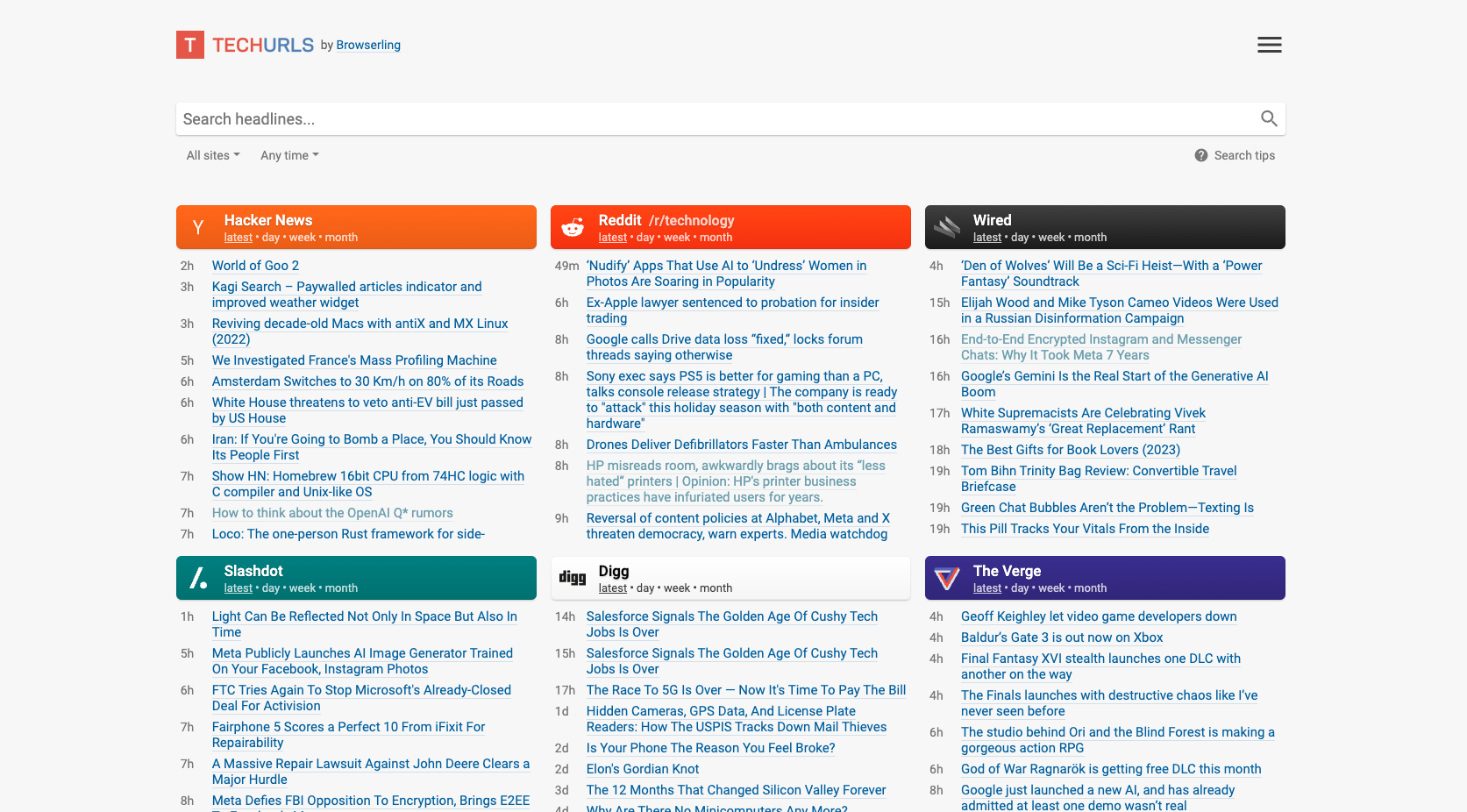Open Ex-Apple lawyer sentenced headline
Screen dimensions: 1467x812
pos(733,310)
